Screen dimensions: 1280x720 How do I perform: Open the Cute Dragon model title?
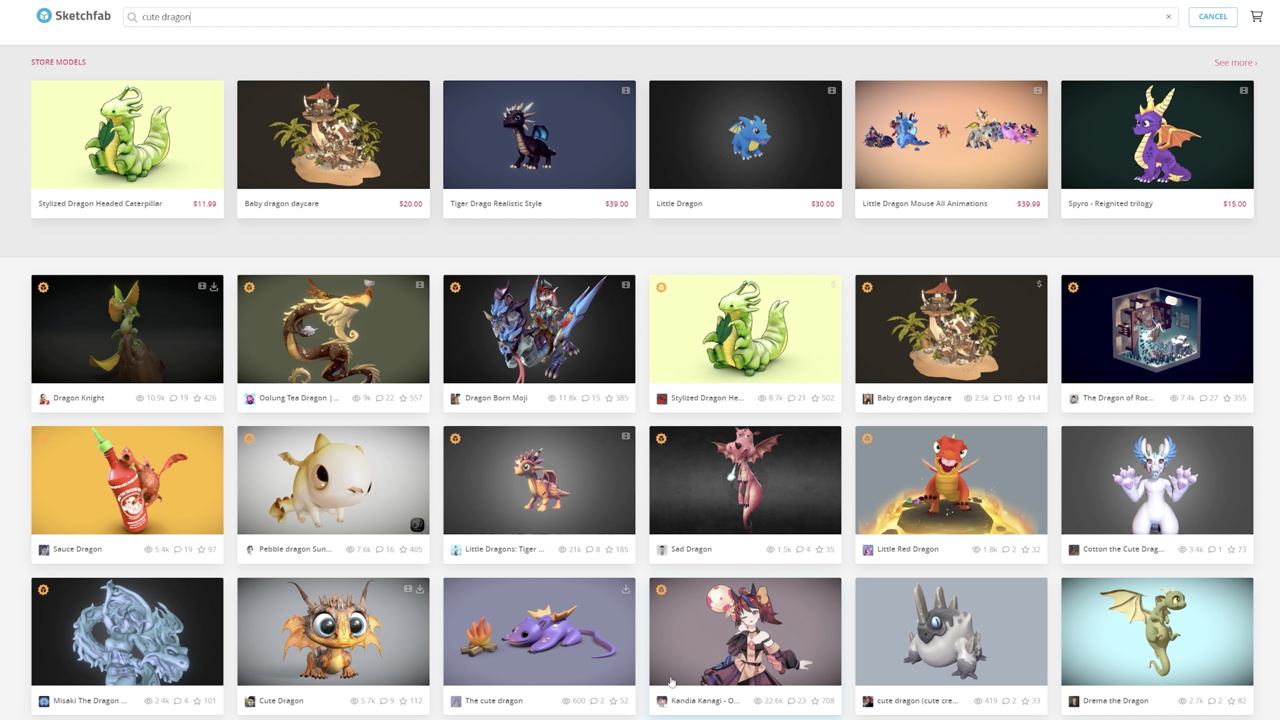point(281,701)
